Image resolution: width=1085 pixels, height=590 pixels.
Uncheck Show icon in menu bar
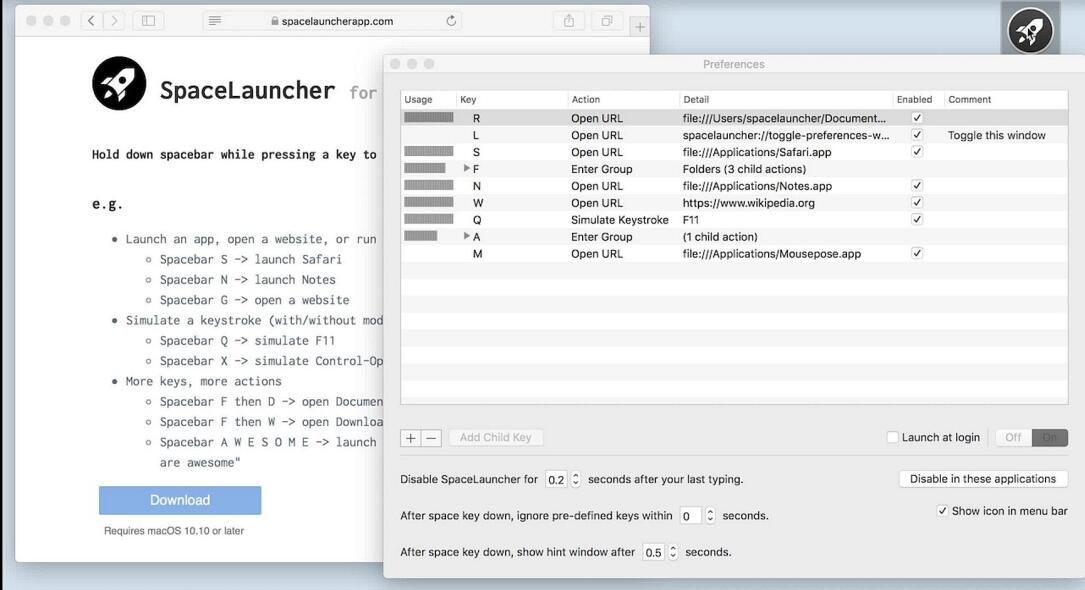[942, 511]
